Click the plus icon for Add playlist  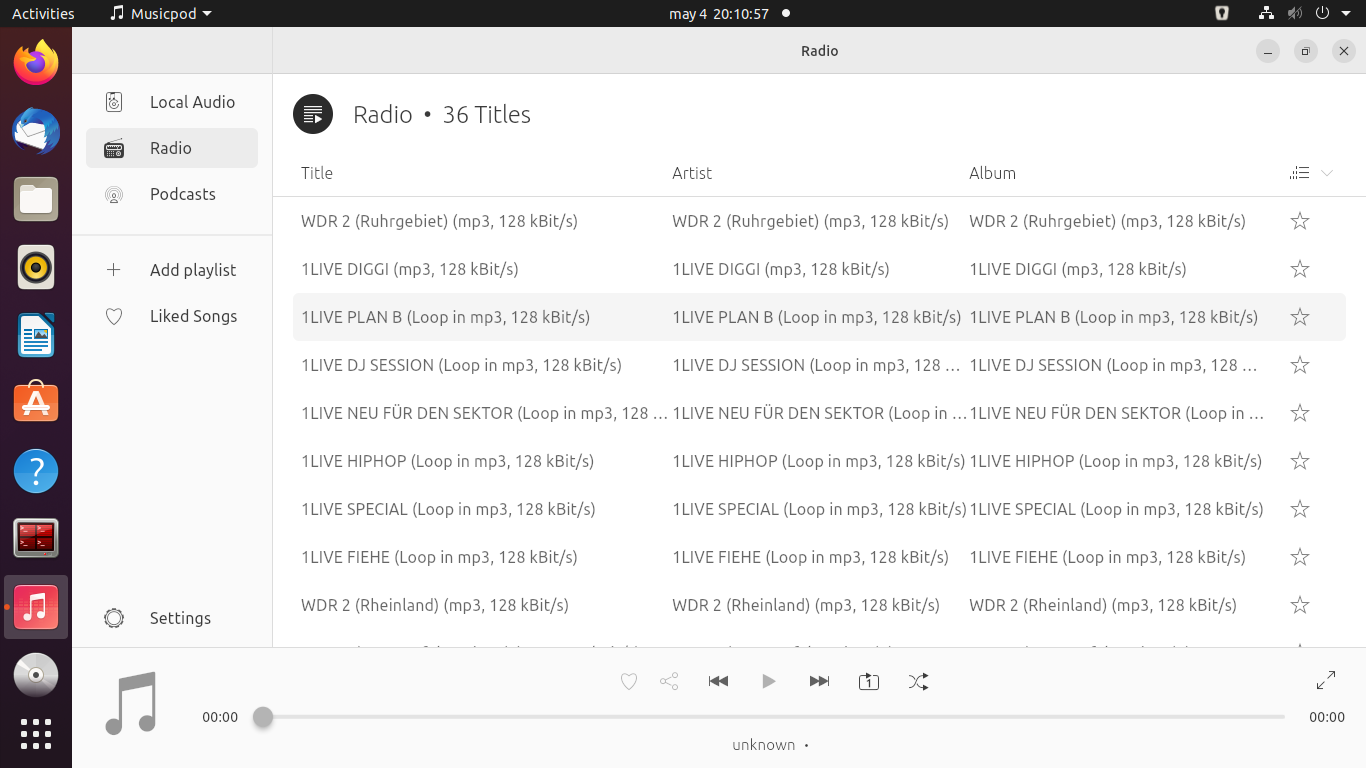(114, 270)
